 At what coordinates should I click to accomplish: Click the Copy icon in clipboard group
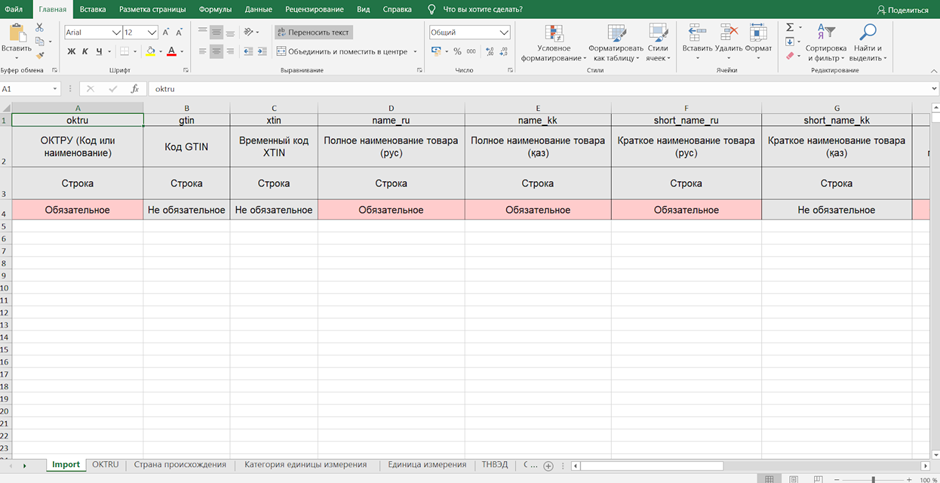coord(40,41)
